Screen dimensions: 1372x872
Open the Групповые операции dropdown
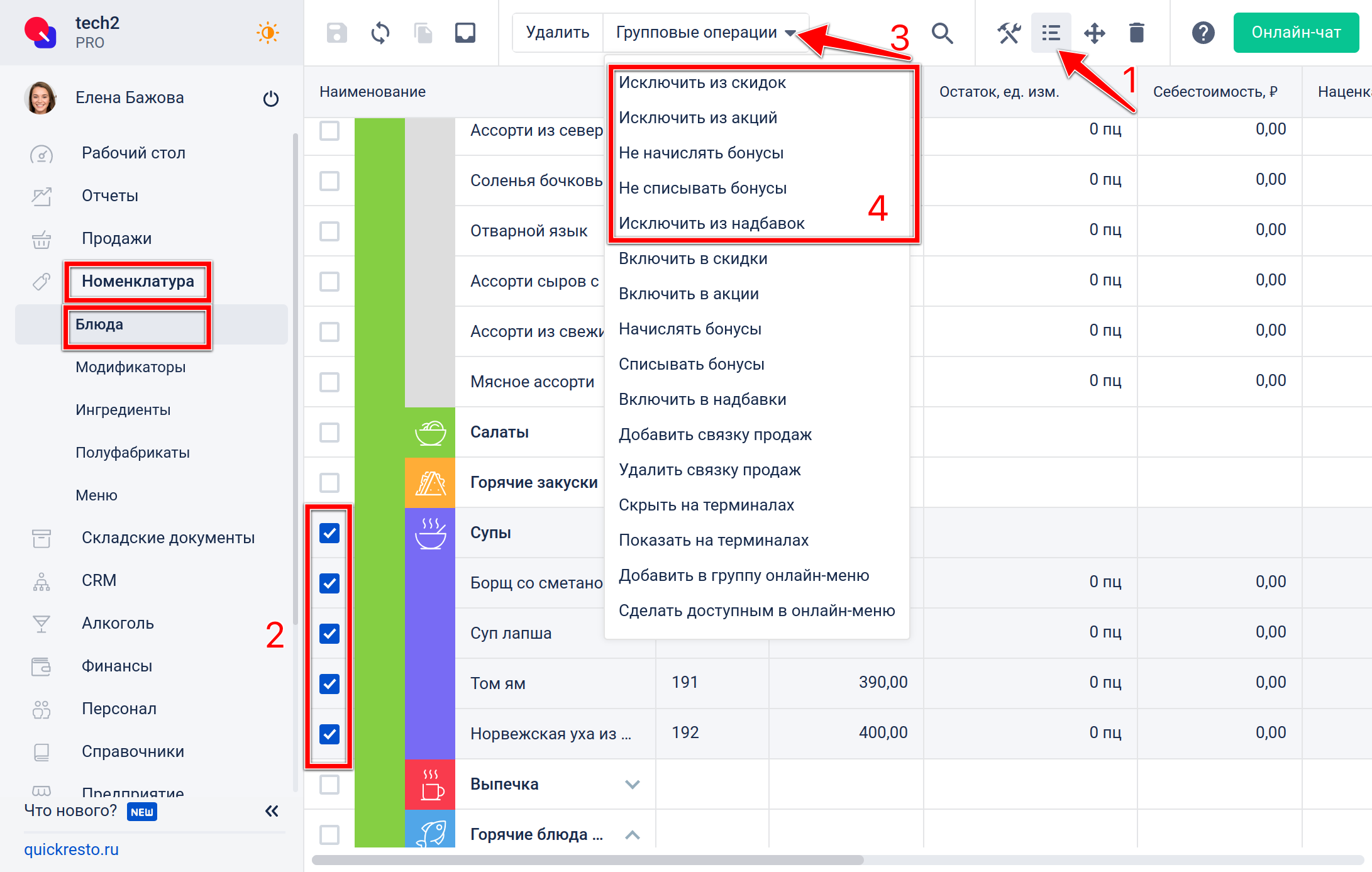pyautogui.click(x=705, y=33)
